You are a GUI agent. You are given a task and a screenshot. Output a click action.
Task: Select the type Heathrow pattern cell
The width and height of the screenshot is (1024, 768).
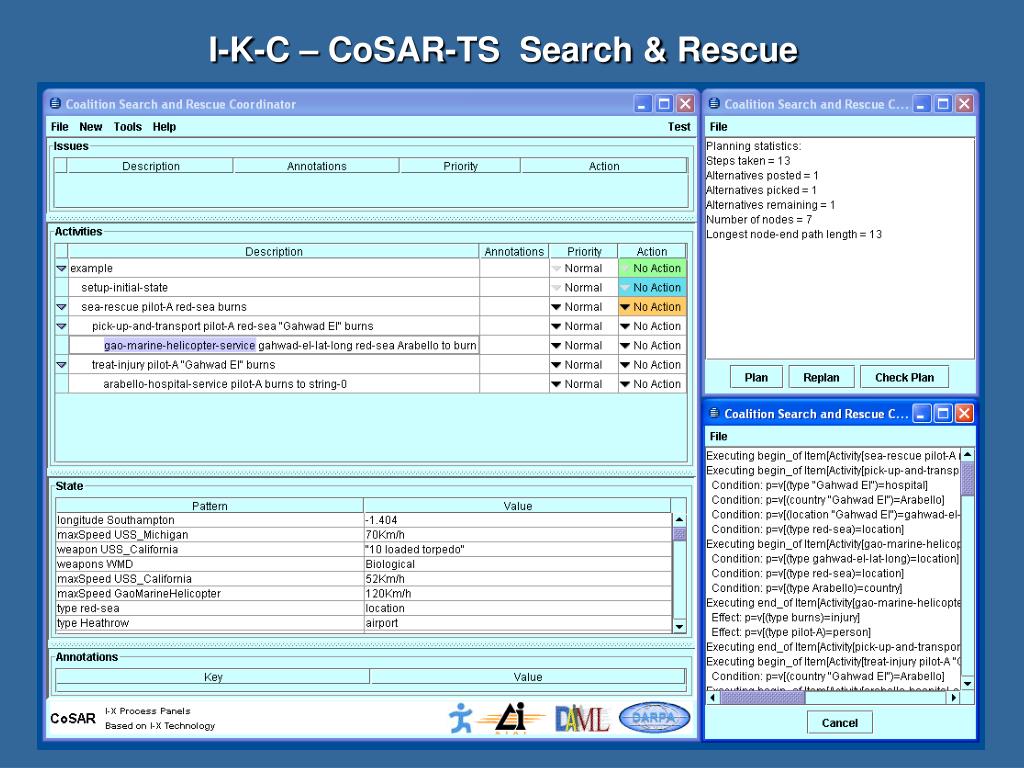pos(210,623)
